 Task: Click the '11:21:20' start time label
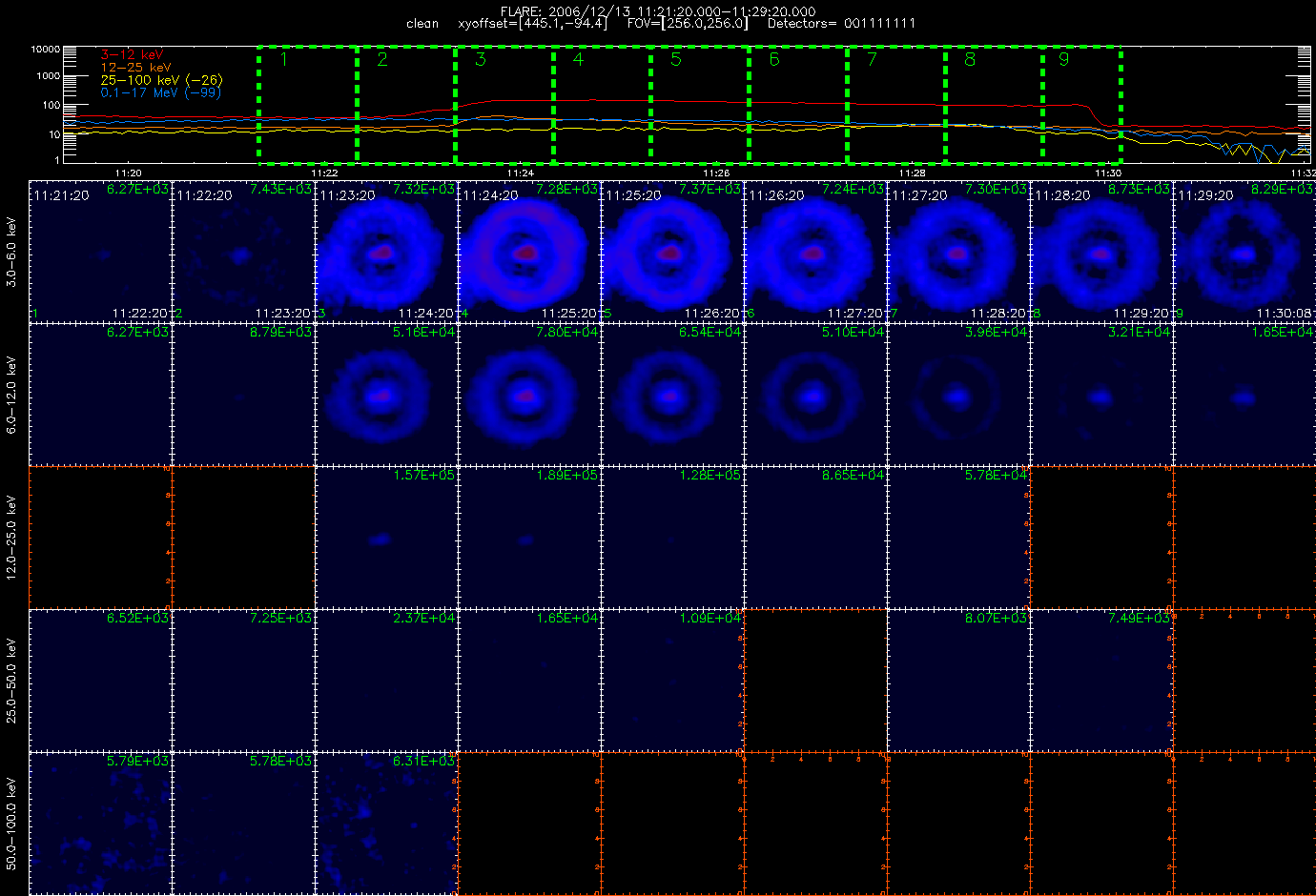[61, 195]
